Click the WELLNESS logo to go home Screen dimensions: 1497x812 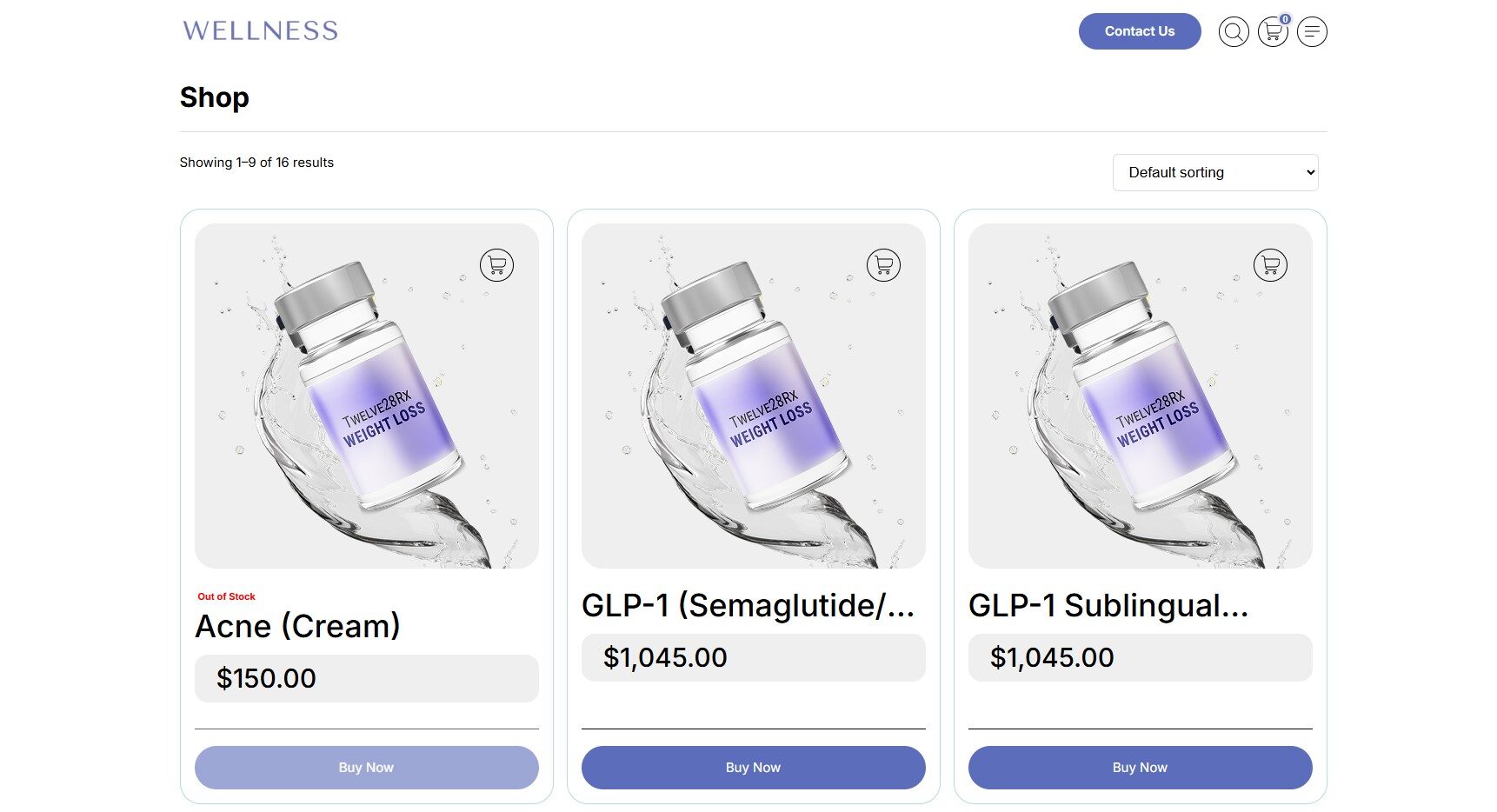pyautogui.click(x=259, y=31)
